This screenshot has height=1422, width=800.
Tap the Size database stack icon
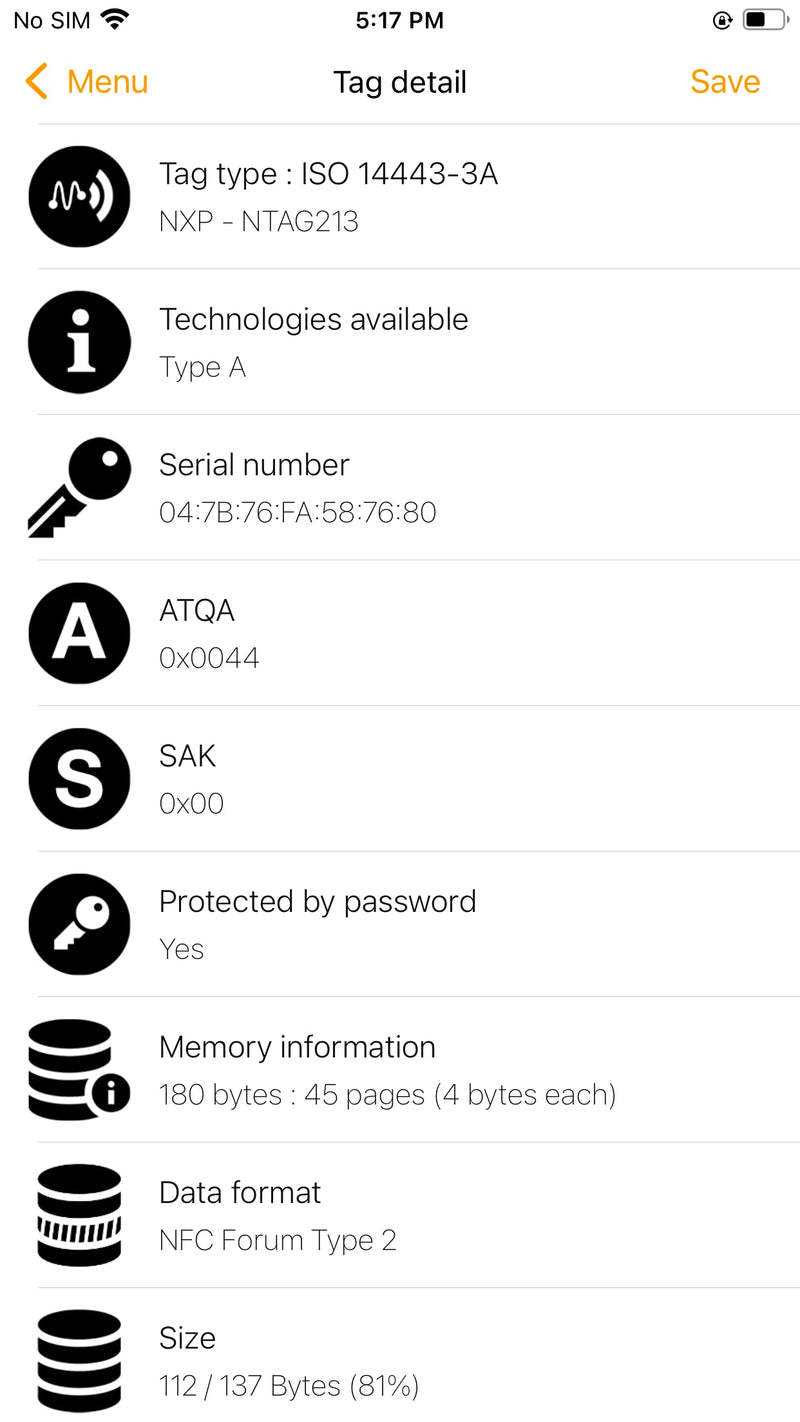point(79,1360)
